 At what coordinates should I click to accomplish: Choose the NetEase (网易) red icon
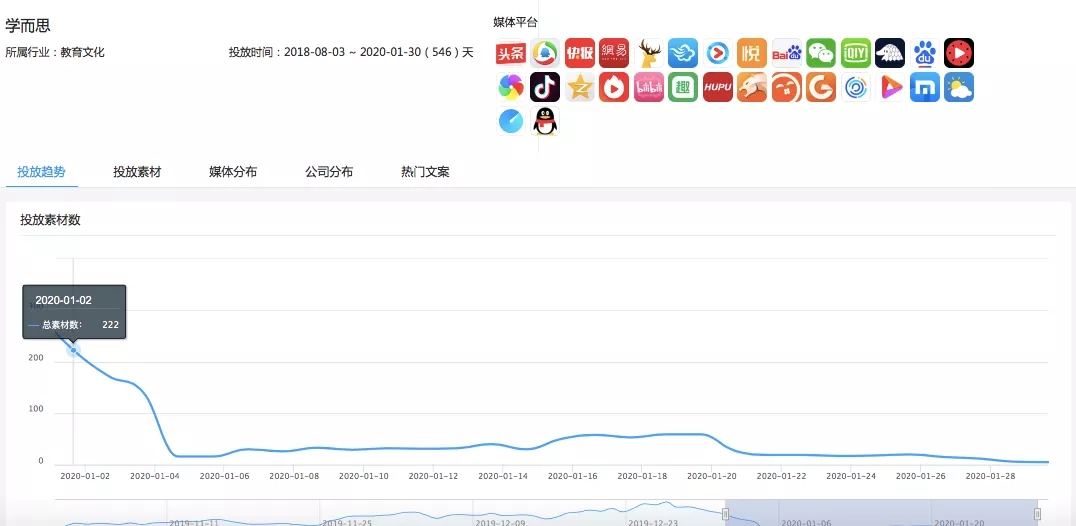pyautogui.click(x=614, y=53)
